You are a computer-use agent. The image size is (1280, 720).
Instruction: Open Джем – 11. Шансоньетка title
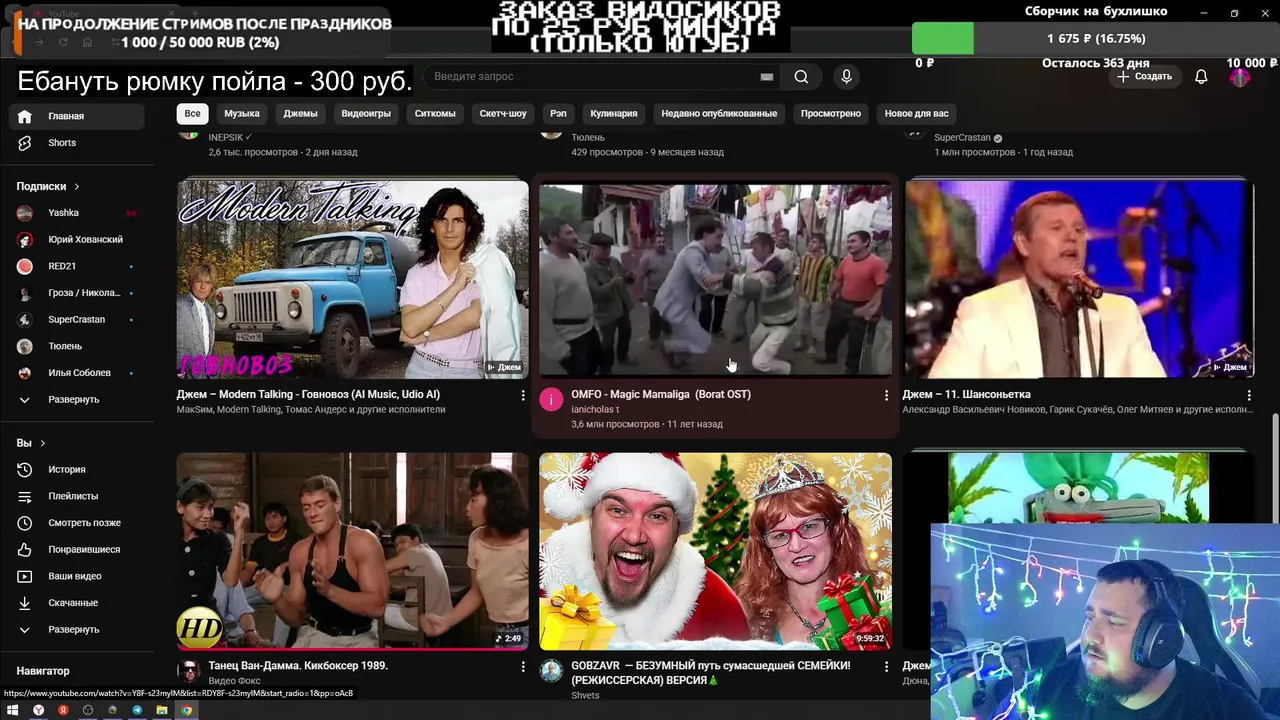point(966,395)
